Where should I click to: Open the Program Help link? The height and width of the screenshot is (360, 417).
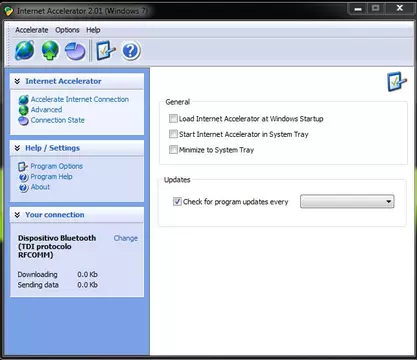[51, 177]
